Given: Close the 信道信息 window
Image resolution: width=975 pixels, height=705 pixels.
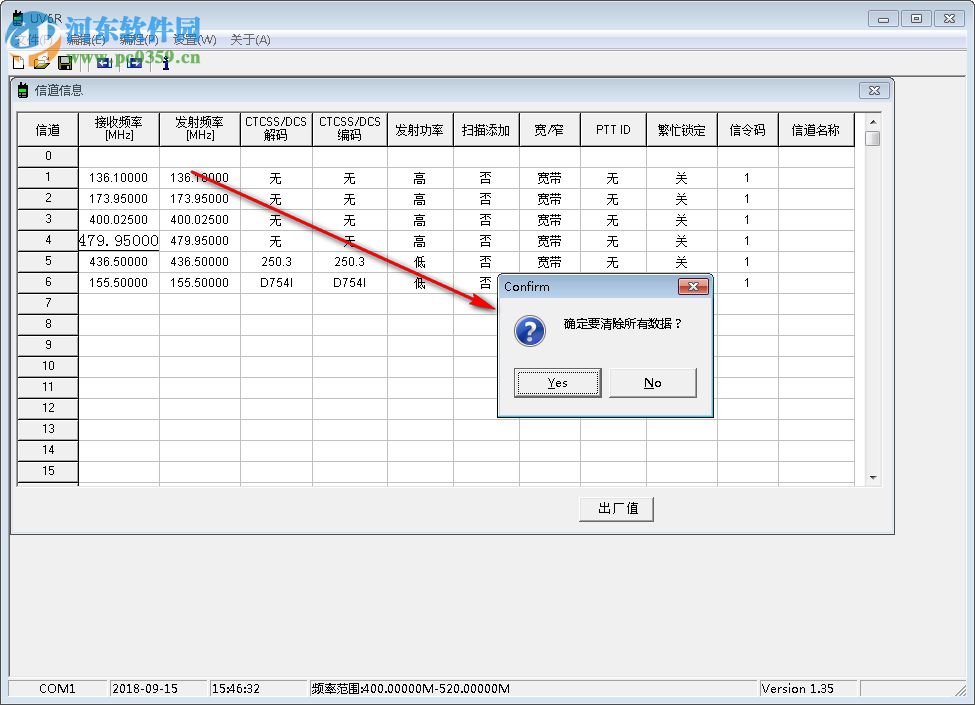Looking at the screenshot, I should (874, 90).
